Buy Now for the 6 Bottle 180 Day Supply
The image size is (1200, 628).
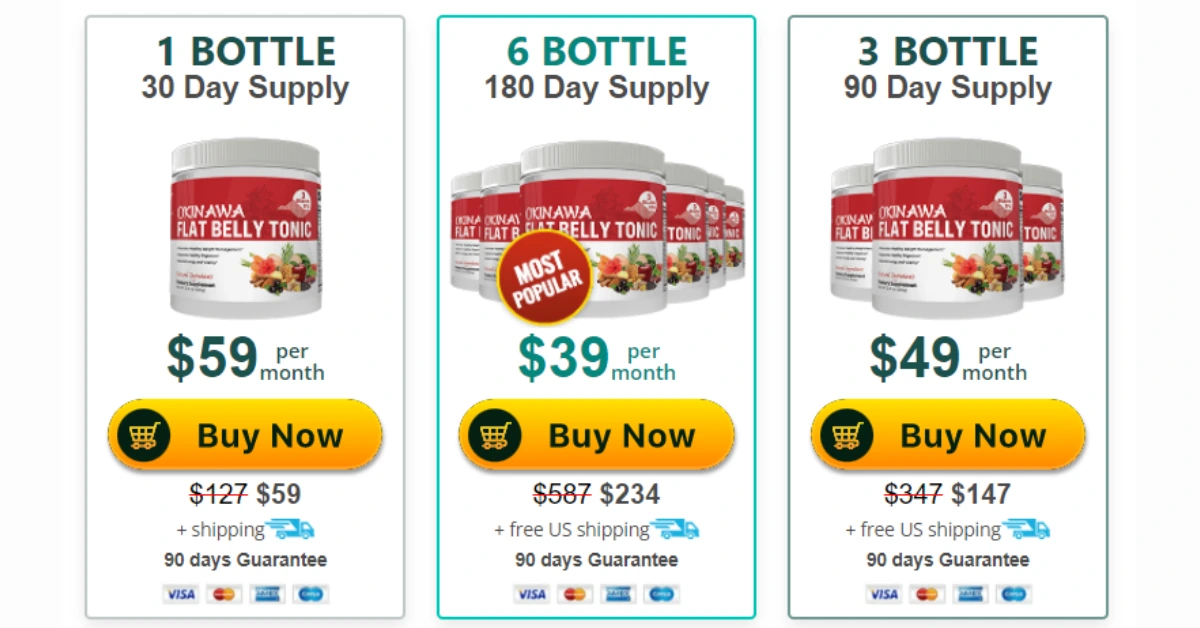click(x=597, y=436)
